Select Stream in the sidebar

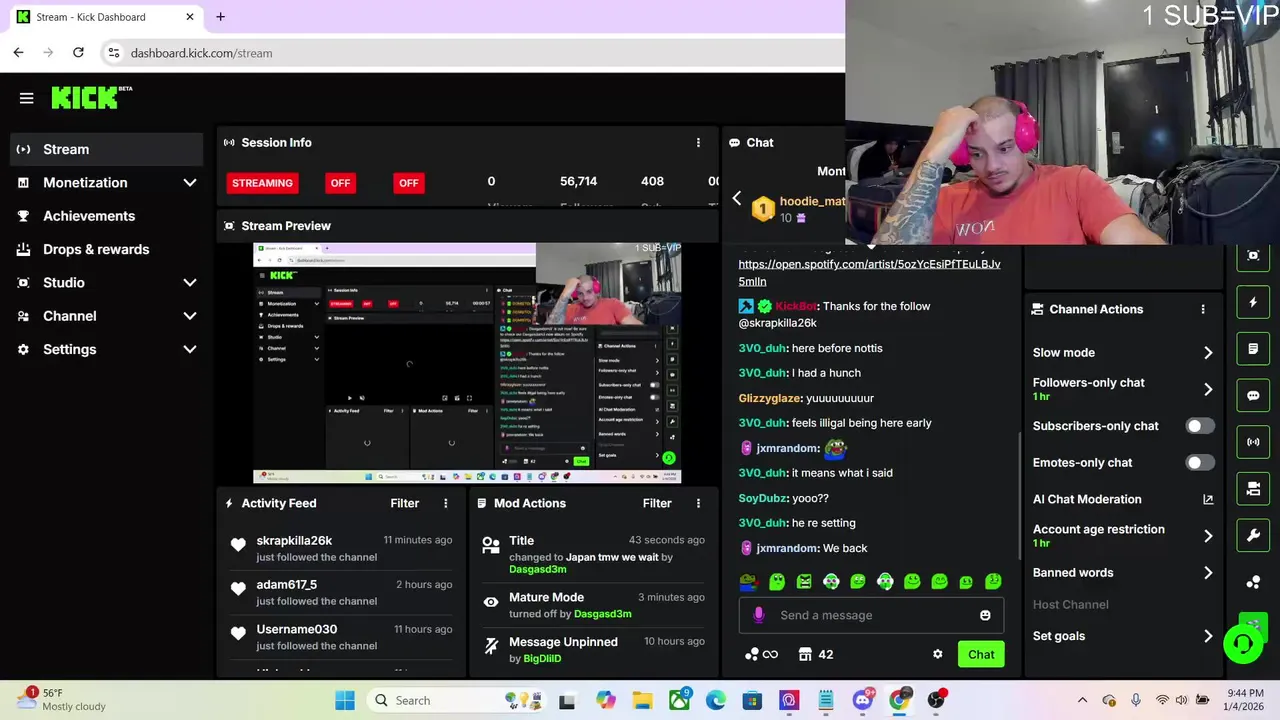pos(107,149)
